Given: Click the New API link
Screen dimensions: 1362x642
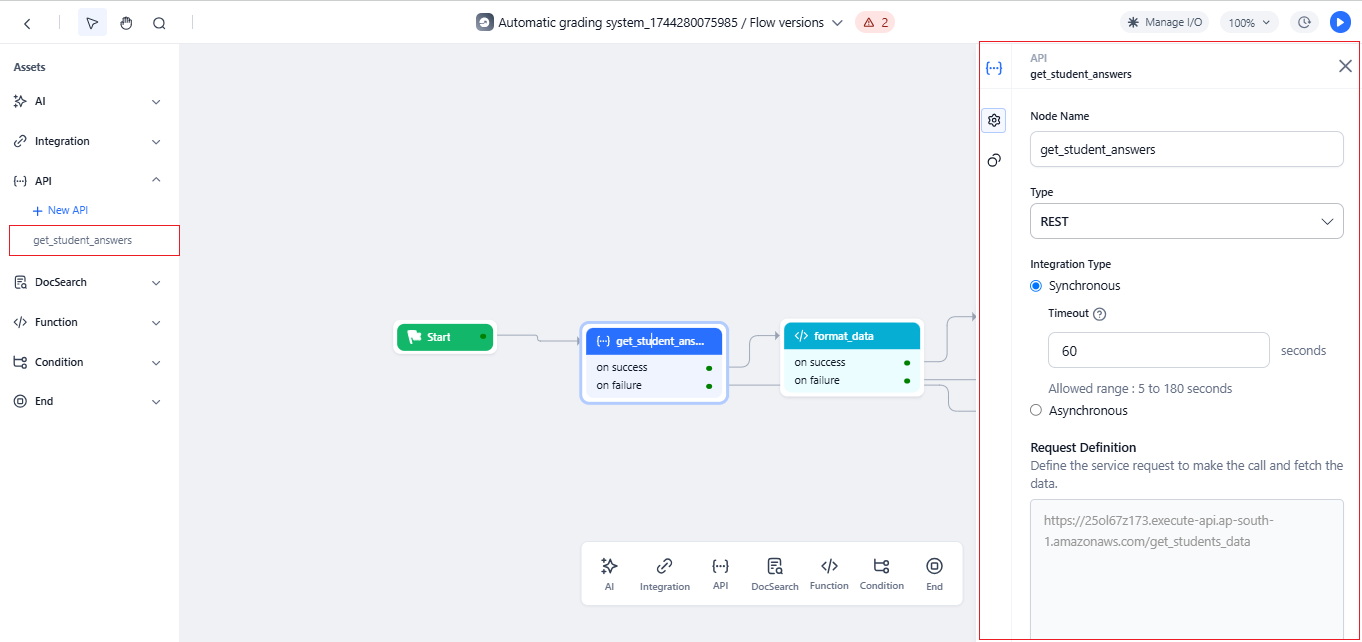Looking at the screenshot, I should tap(67, 211).
